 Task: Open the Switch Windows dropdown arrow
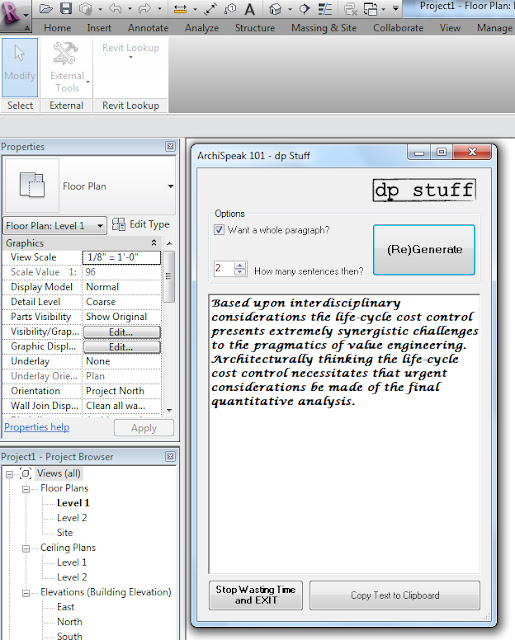click(x=383, y=9)
